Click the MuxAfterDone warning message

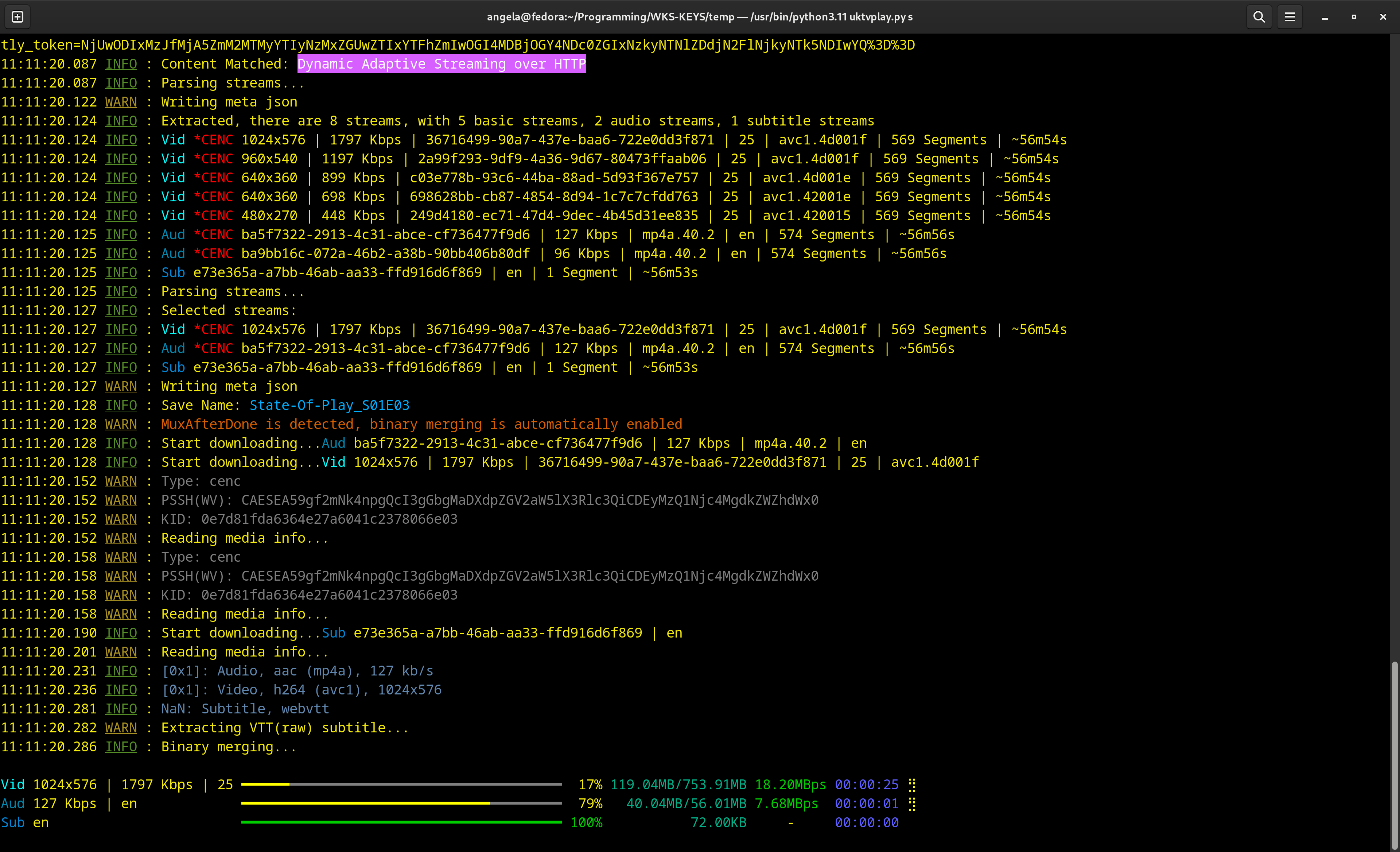tap(421, 424)
